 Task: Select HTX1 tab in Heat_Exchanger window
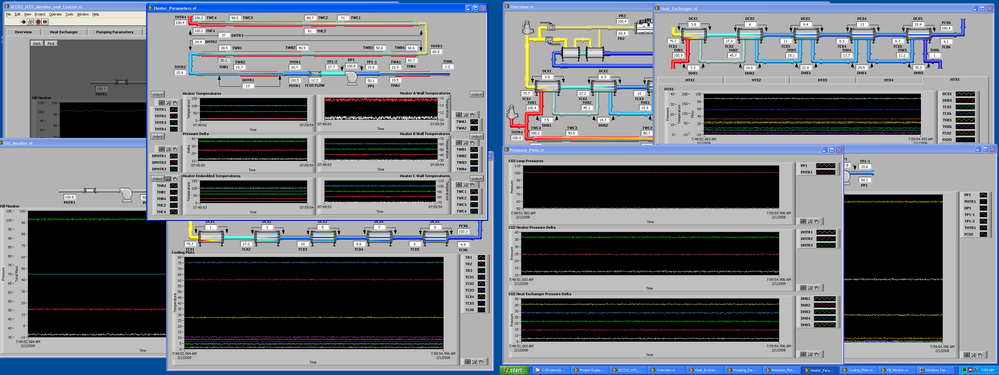coord(689,80)
